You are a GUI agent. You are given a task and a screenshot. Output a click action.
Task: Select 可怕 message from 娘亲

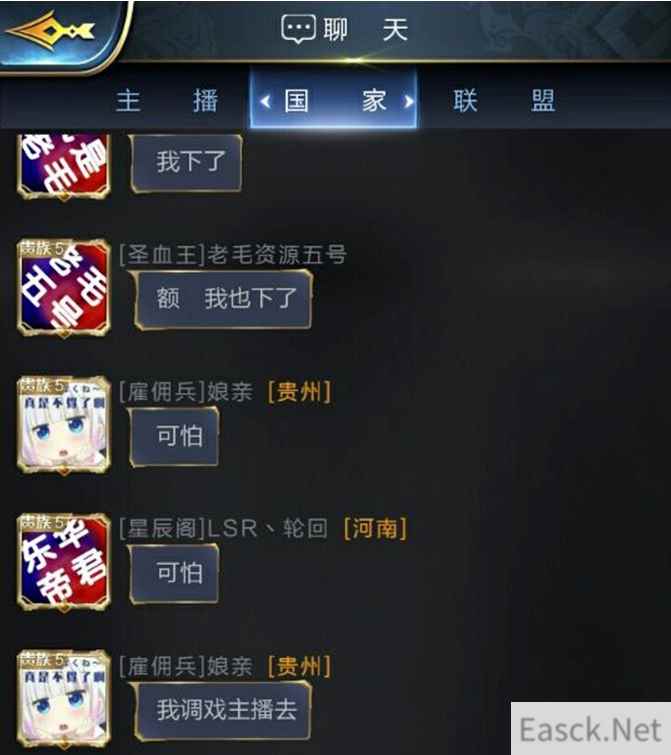[175, 437]
